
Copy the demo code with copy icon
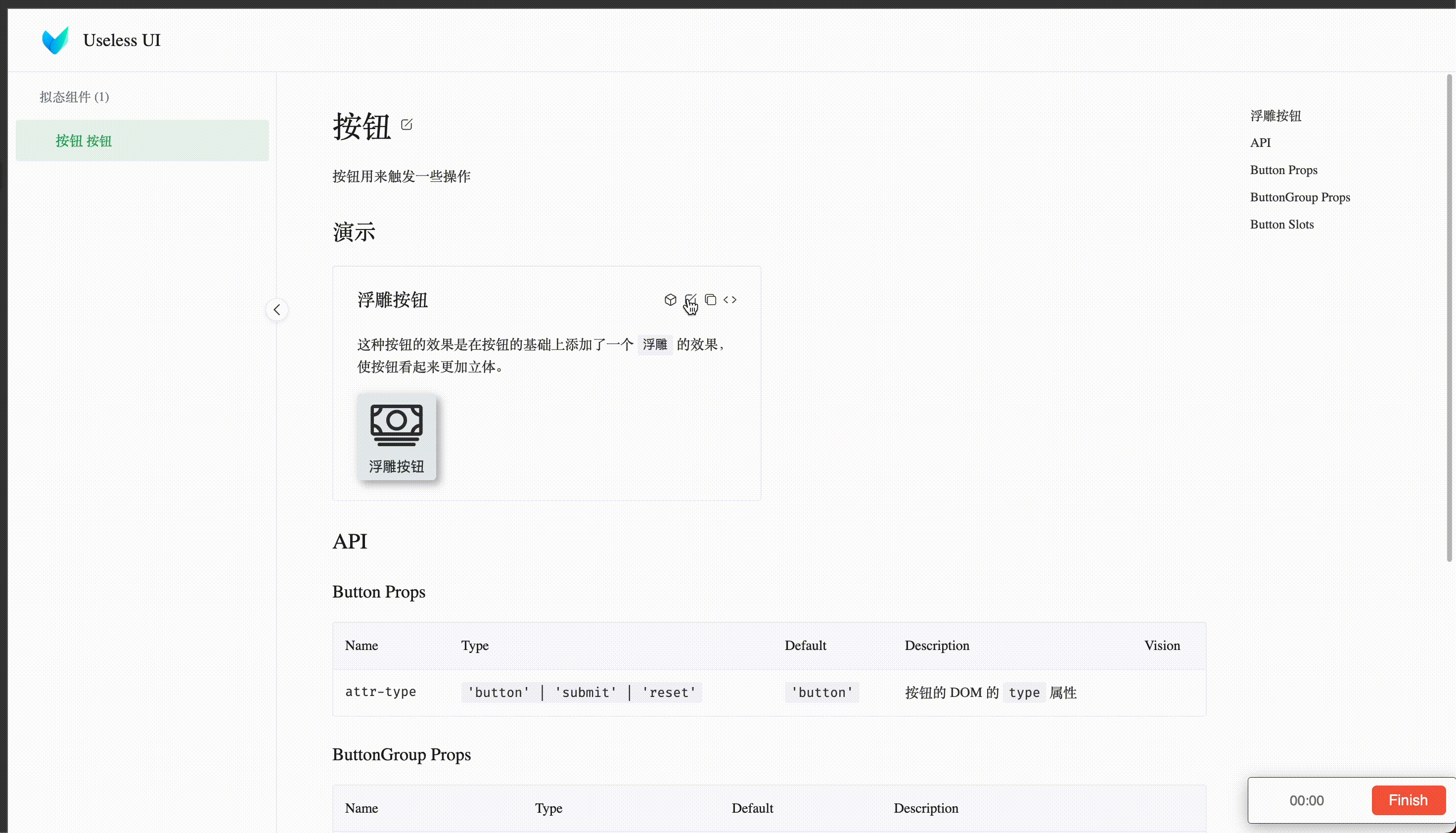pyautogui.click(x=710, y=300)
